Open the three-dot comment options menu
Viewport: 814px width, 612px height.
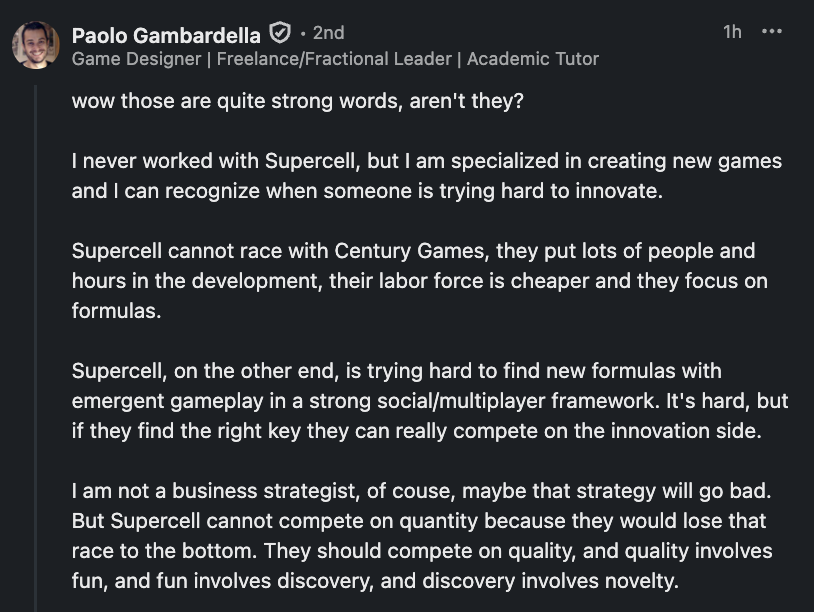(772, 32)
